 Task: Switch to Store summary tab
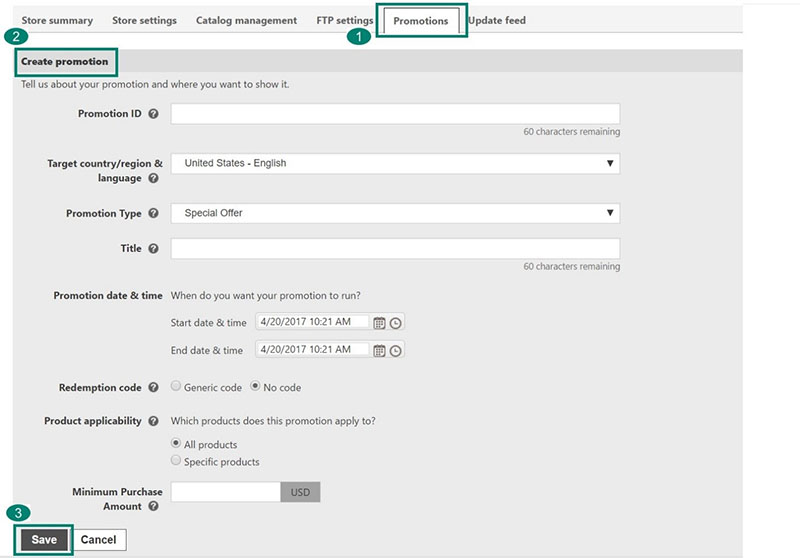[x=57, y=20]
